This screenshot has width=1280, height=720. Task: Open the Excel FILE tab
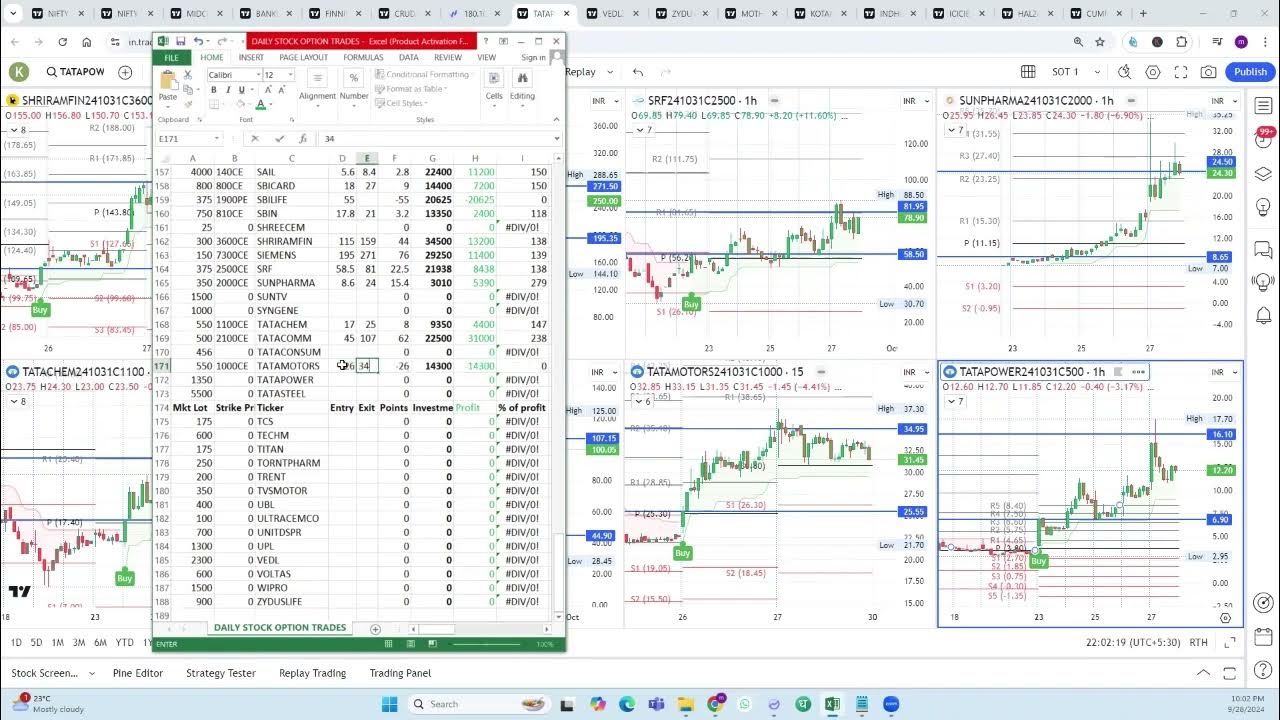tap(172, 57)
